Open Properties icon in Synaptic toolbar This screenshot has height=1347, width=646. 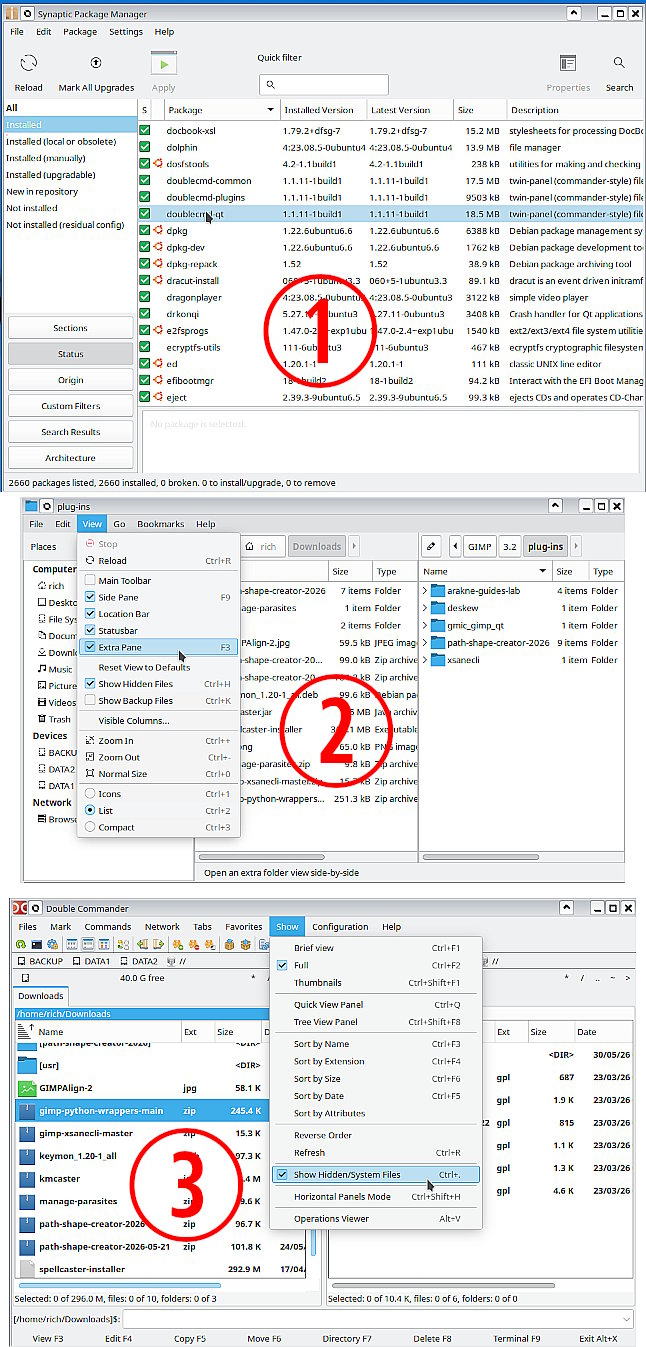tap(568, 63)
